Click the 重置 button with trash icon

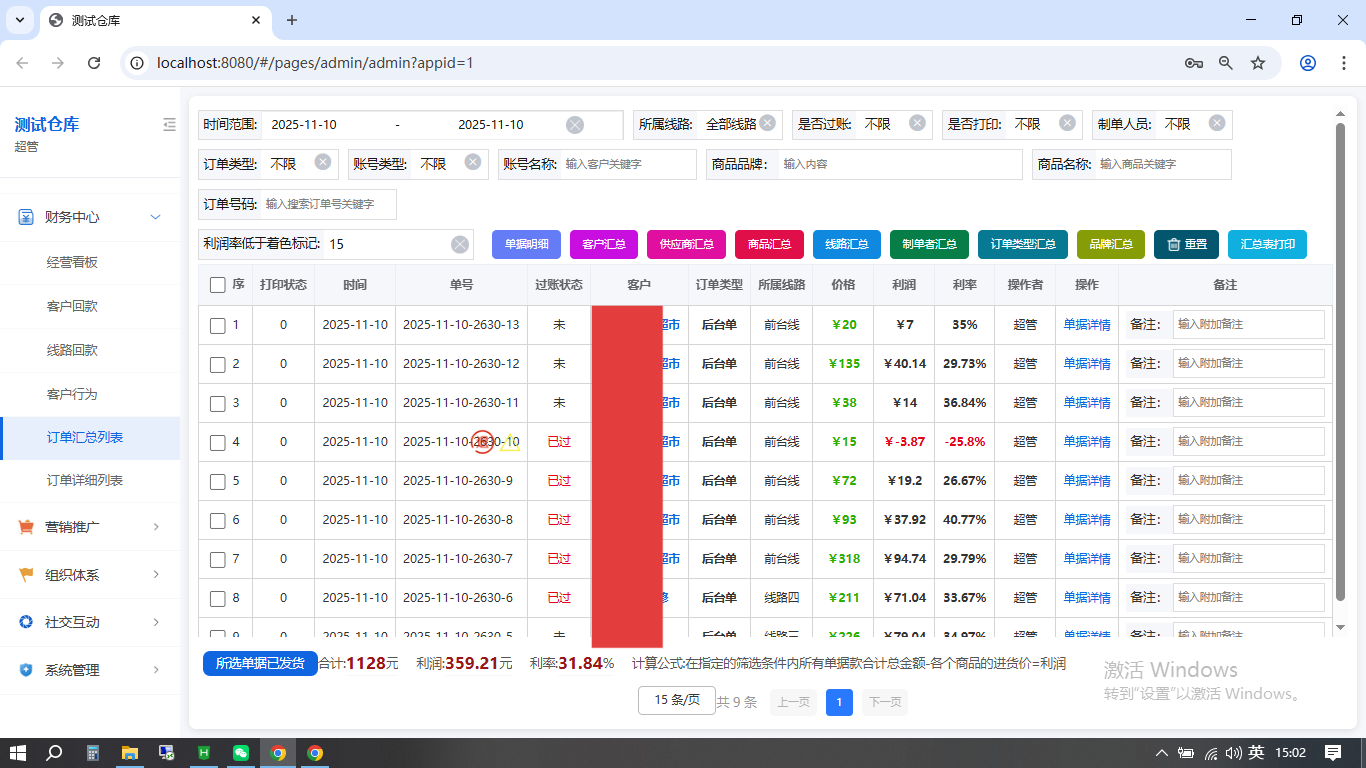pos(1186,244)
